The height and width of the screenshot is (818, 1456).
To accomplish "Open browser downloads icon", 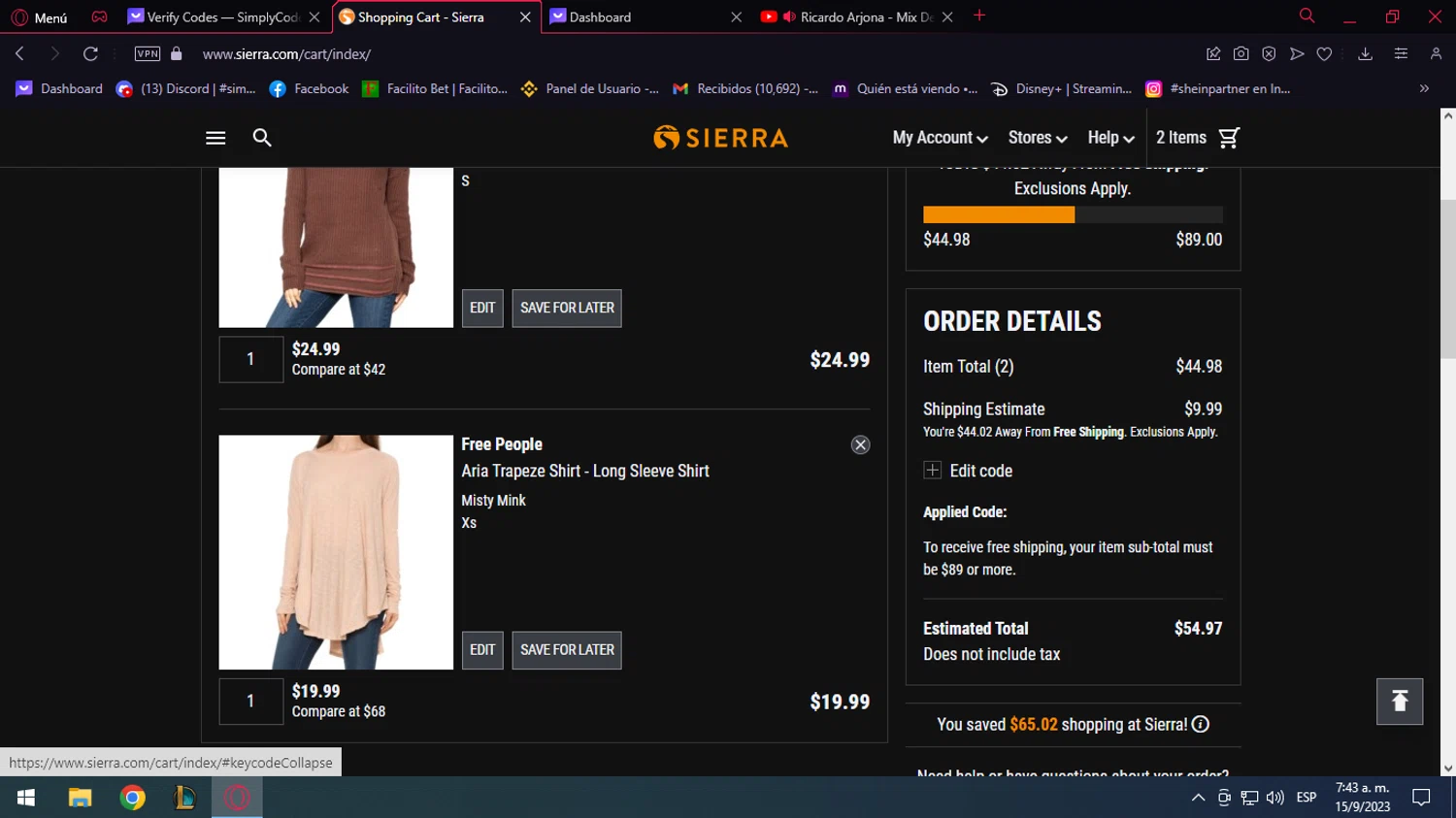I will [x=1365, y=54].
